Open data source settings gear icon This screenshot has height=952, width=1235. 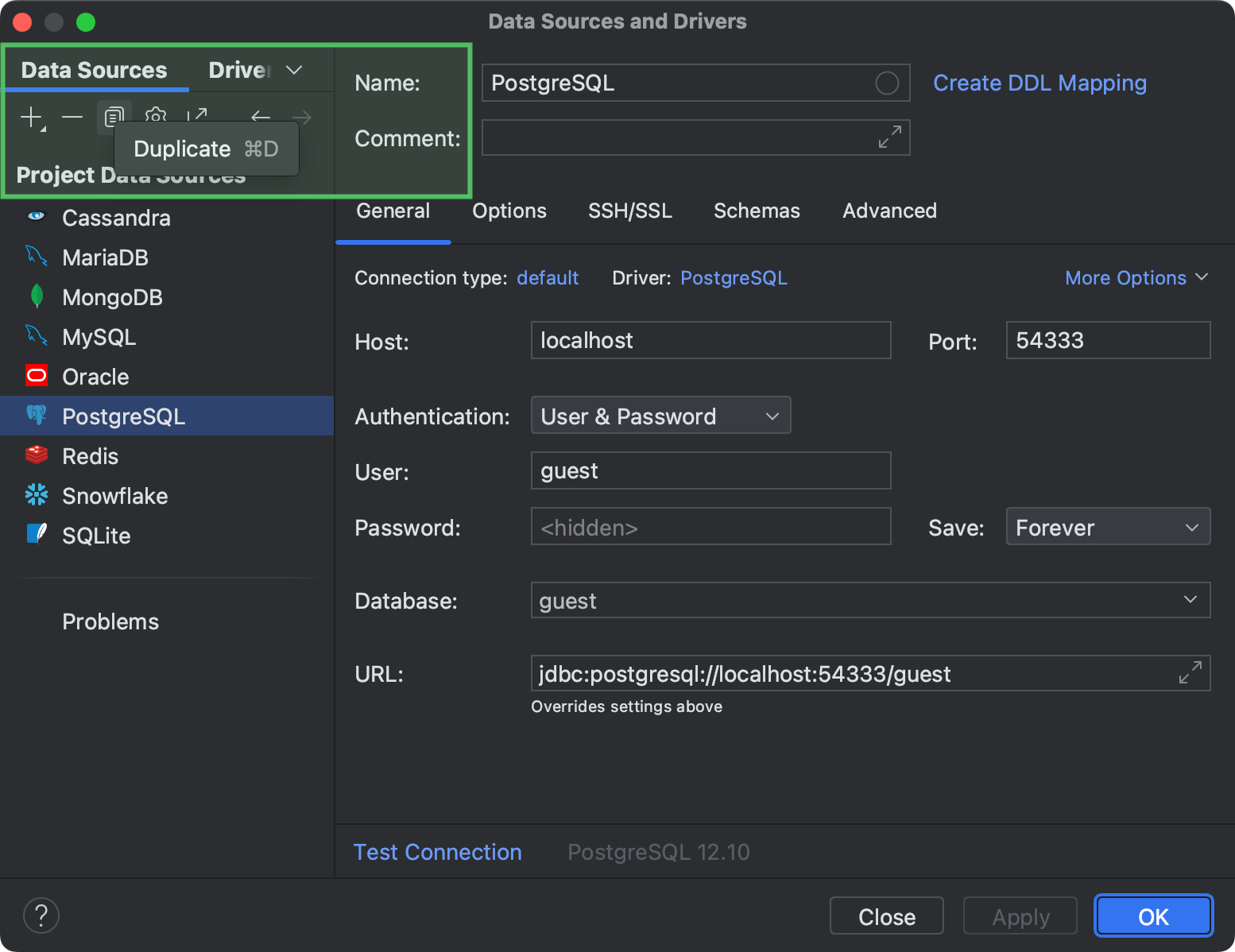pyautogui.click(x=156, y=117)
